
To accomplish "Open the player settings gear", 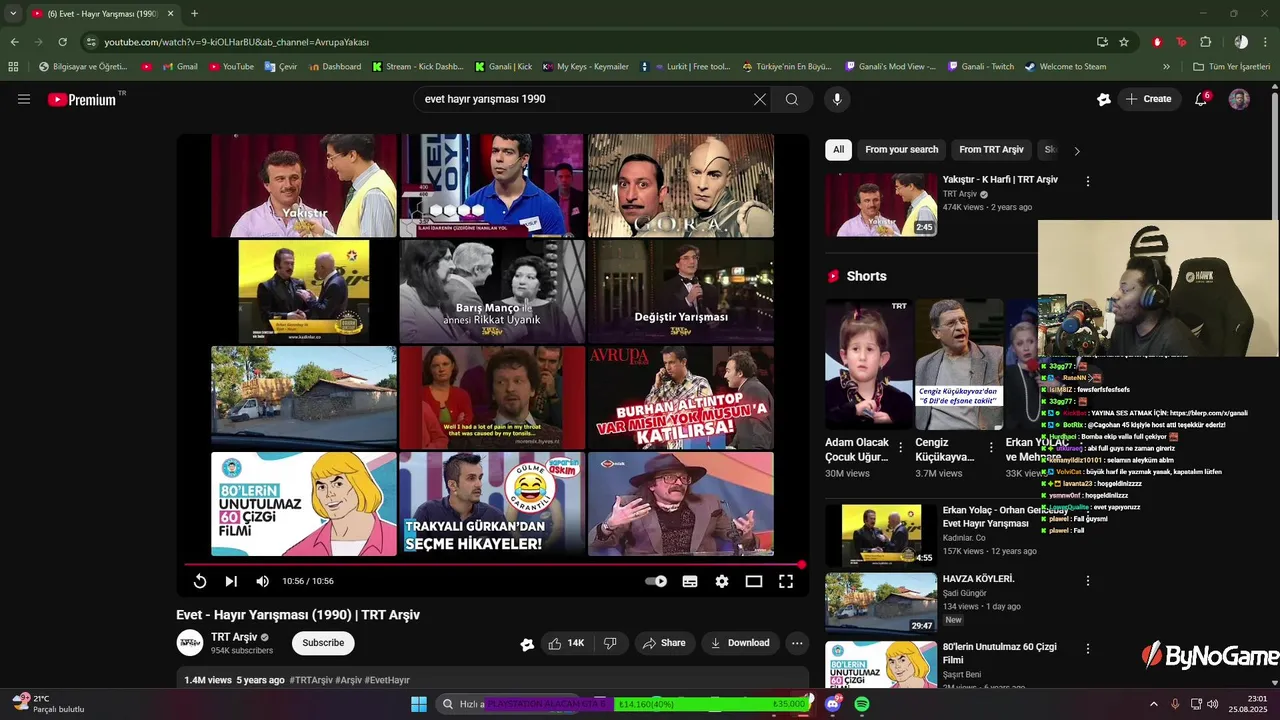I will click(722, 581).
